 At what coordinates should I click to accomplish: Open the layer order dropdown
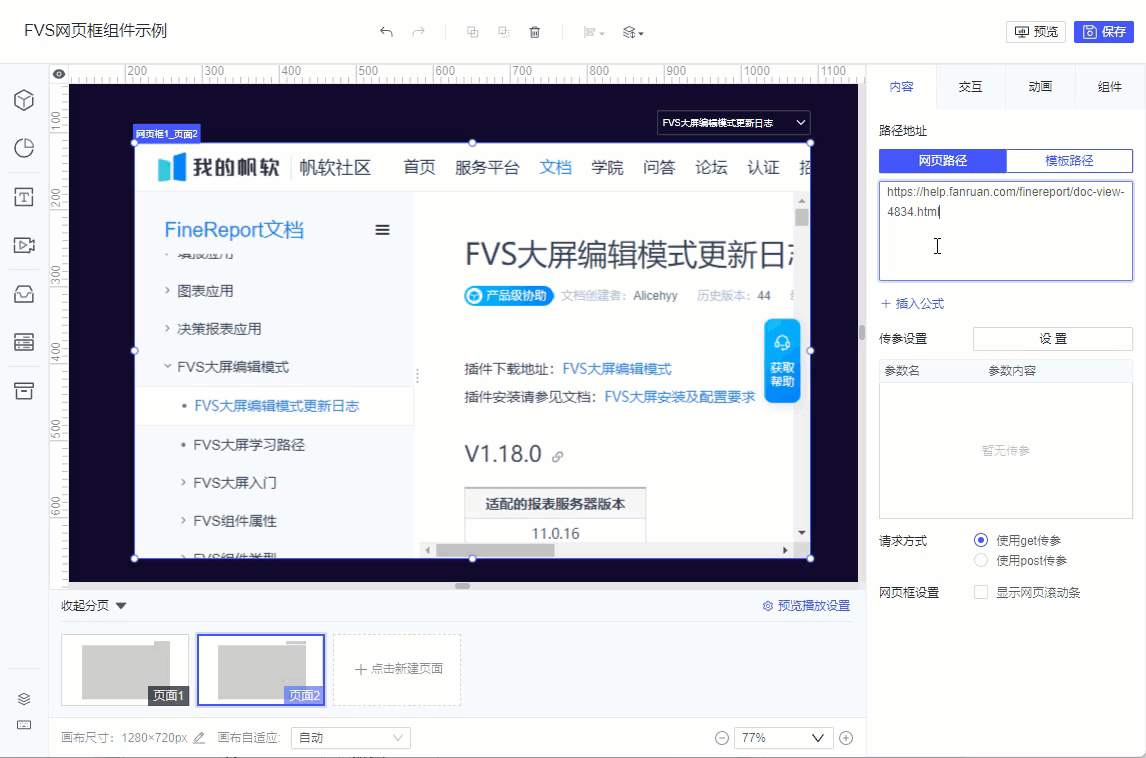(633, 32)
